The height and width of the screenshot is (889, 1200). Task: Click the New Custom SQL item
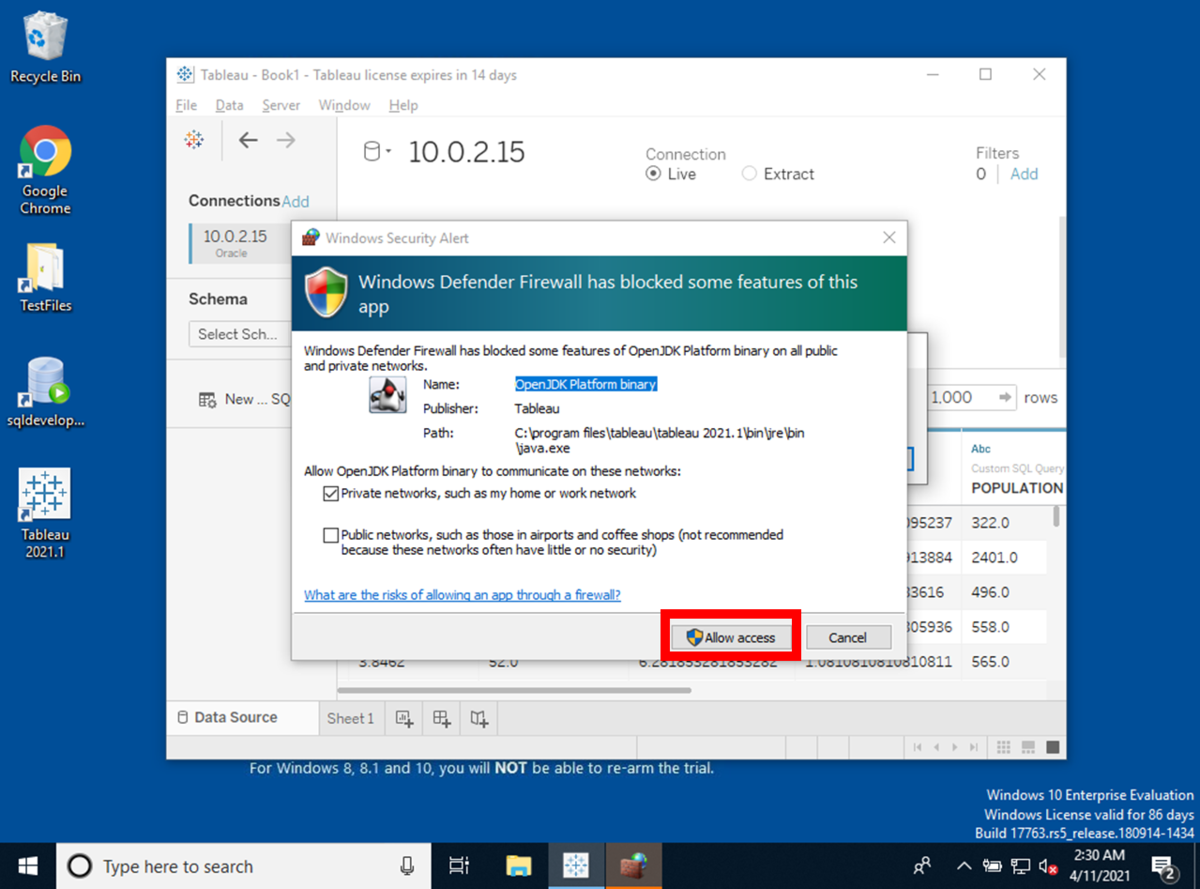(245, 399)
